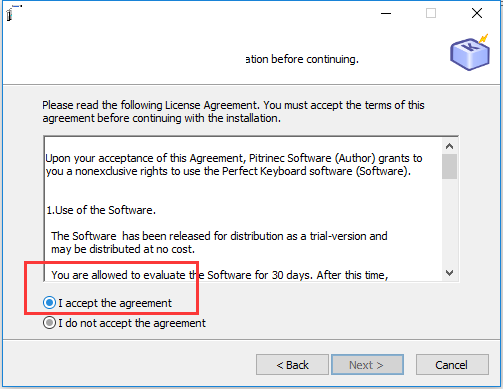Image resolution: width=503 pixels, height=389 pixels.
Task: Click the '30 days' evaluation line in license text
Action: pyautogui.click(x=220, y=275)
